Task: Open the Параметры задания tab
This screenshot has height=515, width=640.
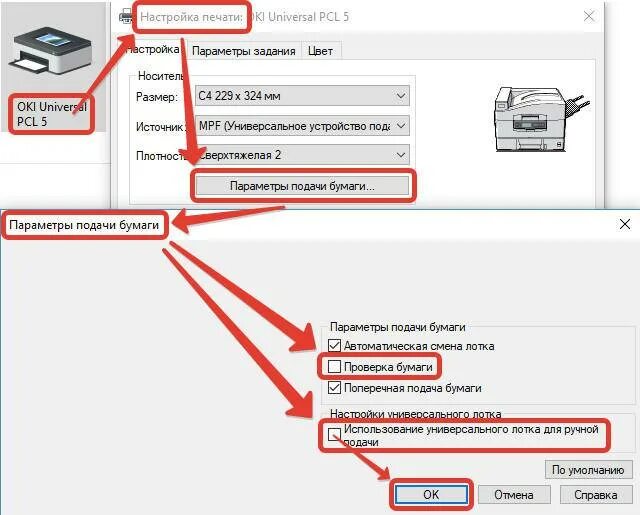Action: [243, 51]
